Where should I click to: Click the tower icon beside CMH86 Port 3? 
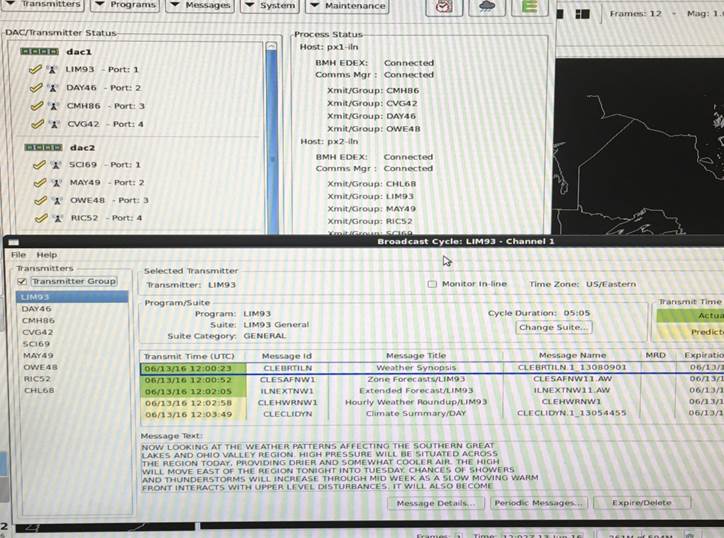[x=54, y=106]
